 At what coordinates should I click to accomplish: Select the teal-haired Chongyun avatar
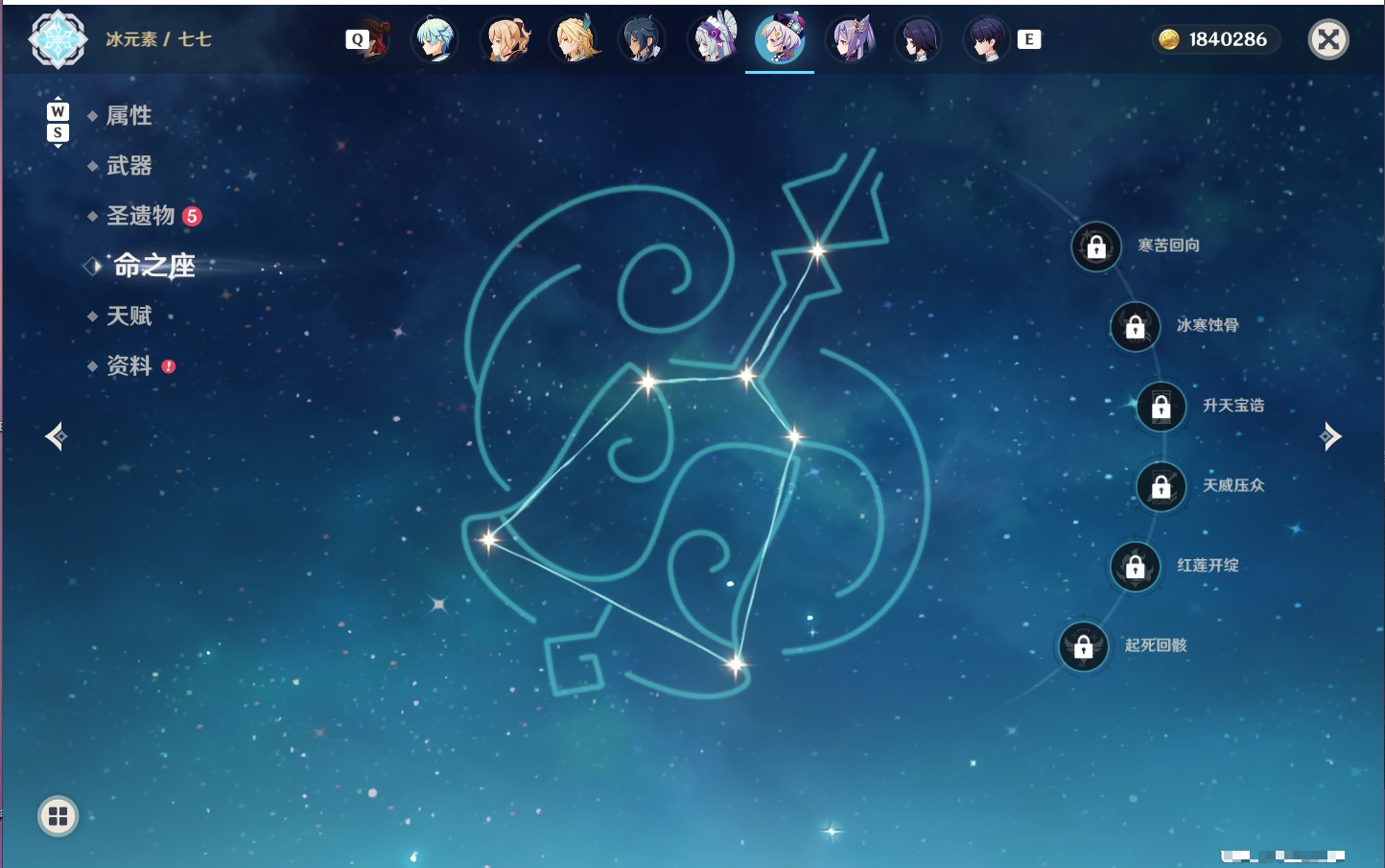[434, 40]
